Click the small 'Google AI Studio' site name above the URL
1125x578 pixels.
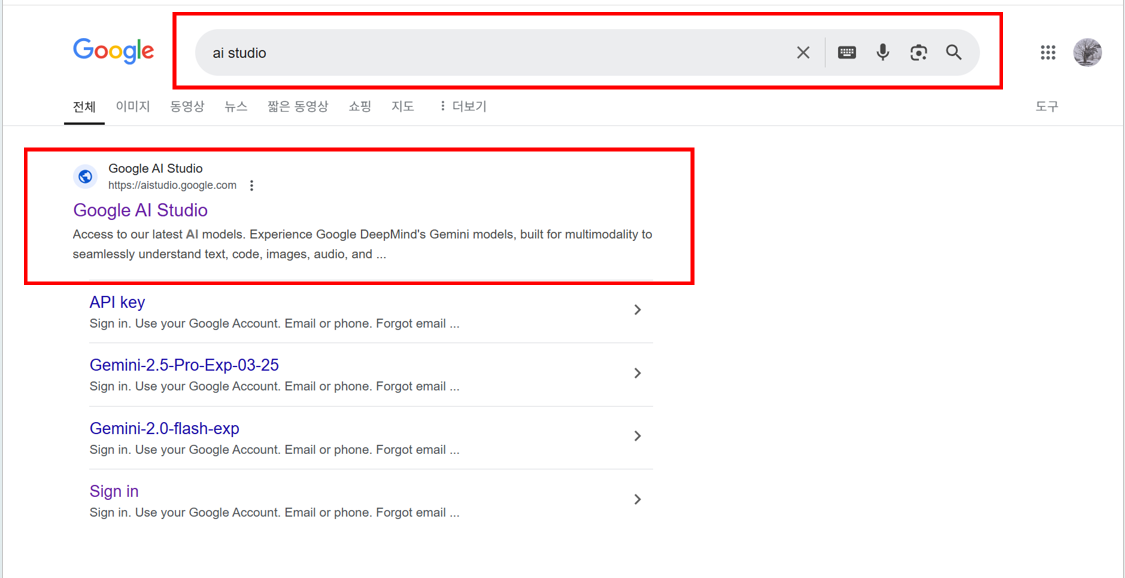[x=156, y=169]
